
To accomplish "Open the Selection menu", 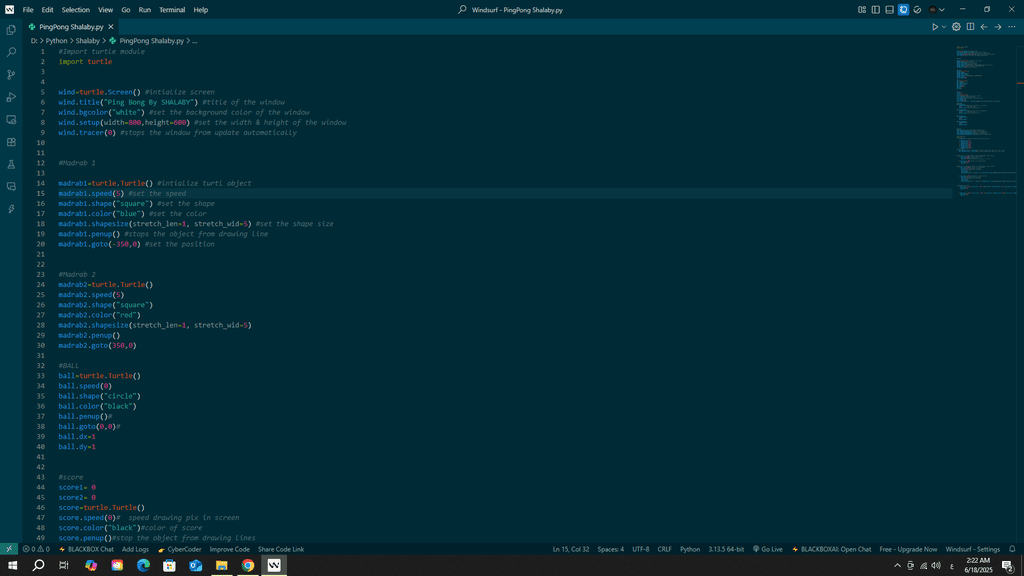I will (76, 10).
